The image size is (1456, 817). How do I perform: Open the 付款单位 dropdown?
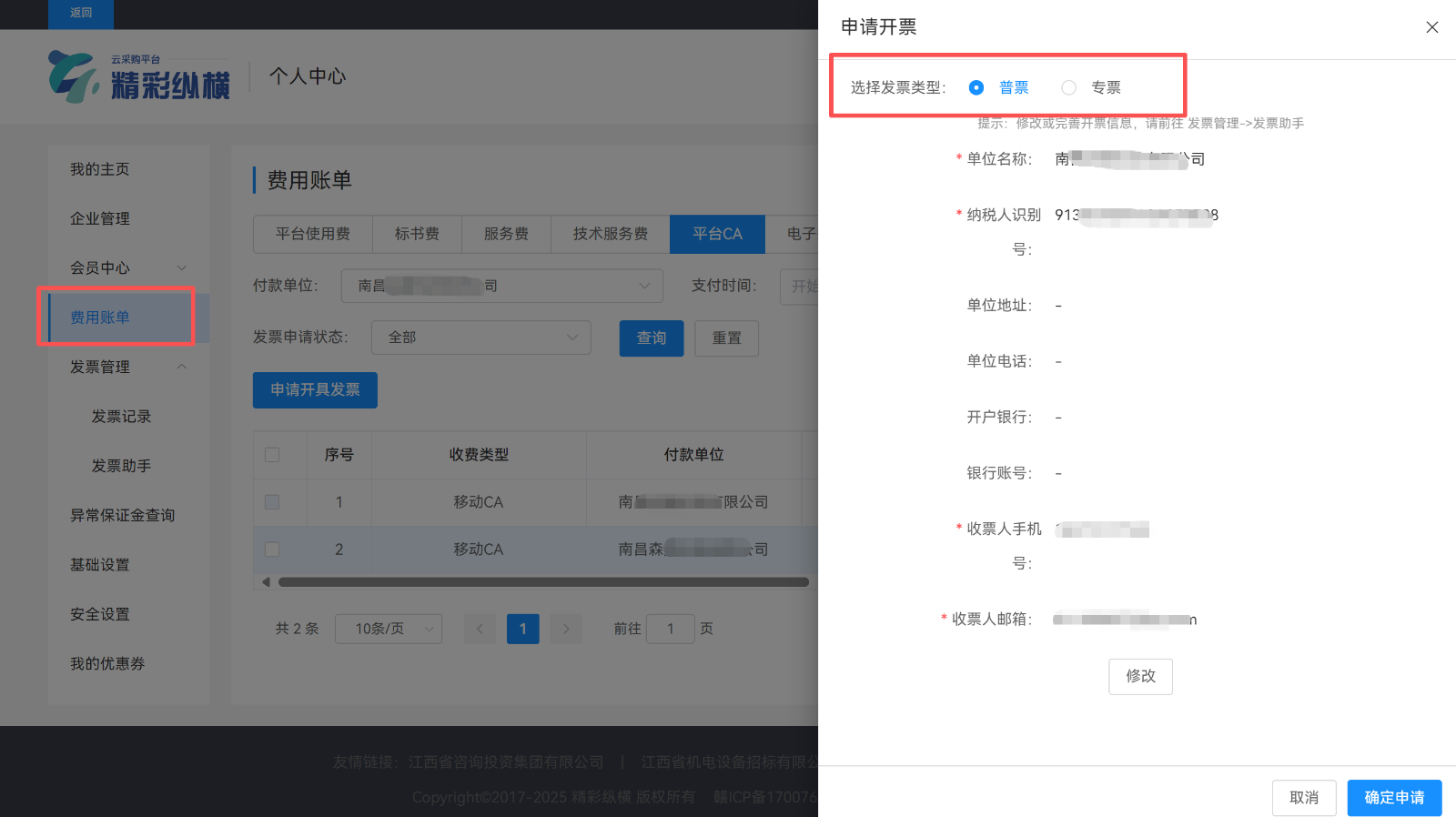501,286
